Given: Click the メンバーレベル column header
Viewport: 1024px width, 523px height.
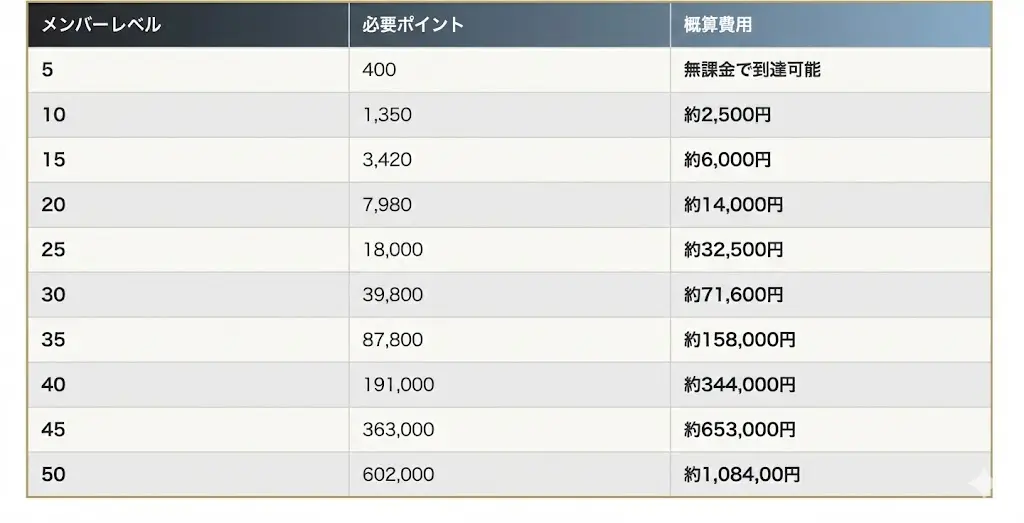Looking at the screenshot, I should pos(101,25).
